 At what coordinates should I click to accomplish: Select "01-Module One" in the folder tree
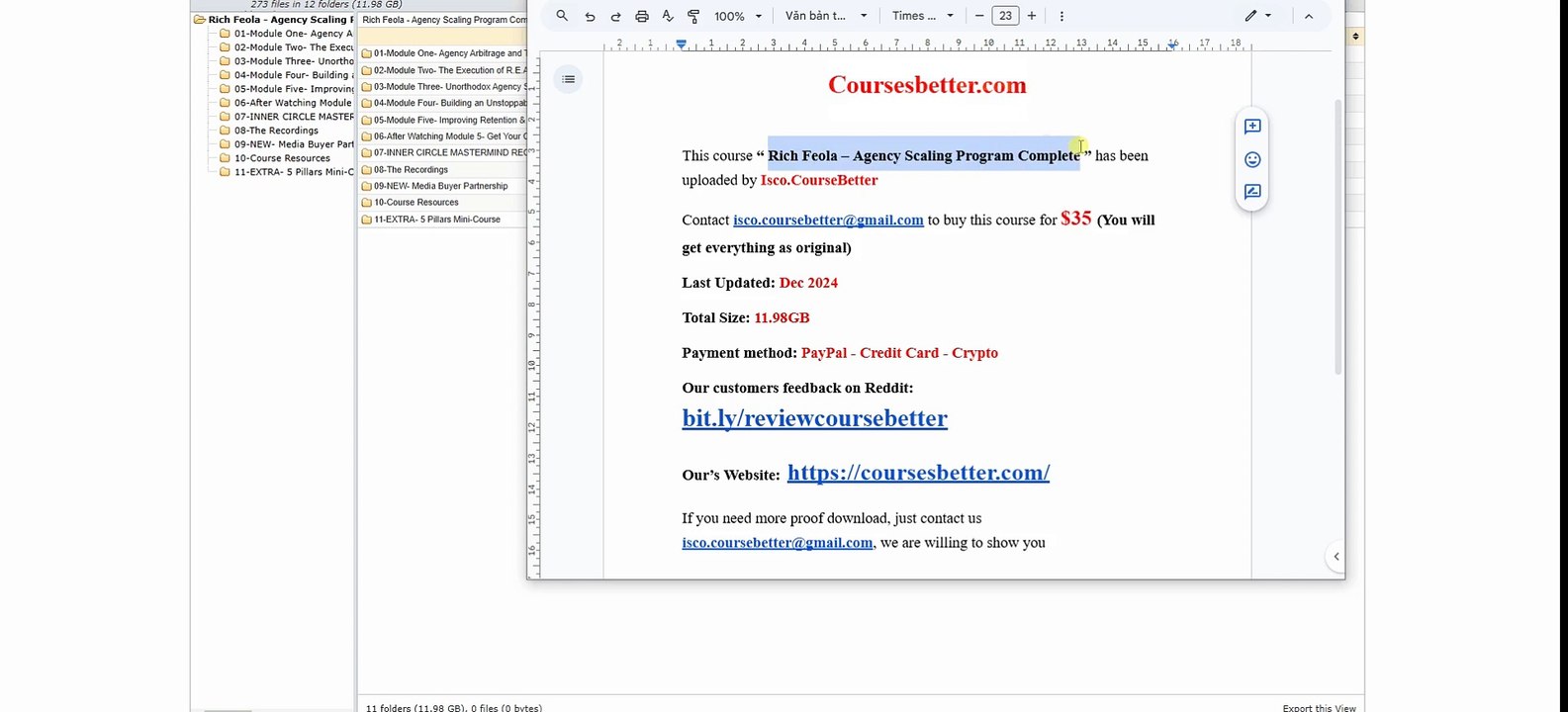(x=288, y=34)
